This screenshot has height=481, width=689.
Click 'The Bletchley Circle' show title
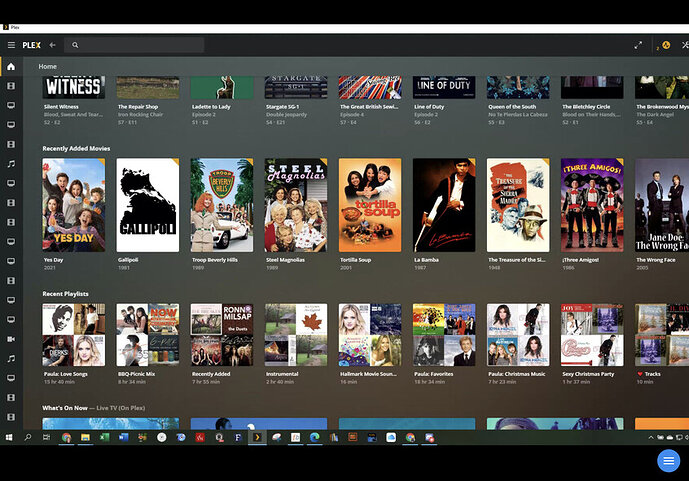[586, 106]
